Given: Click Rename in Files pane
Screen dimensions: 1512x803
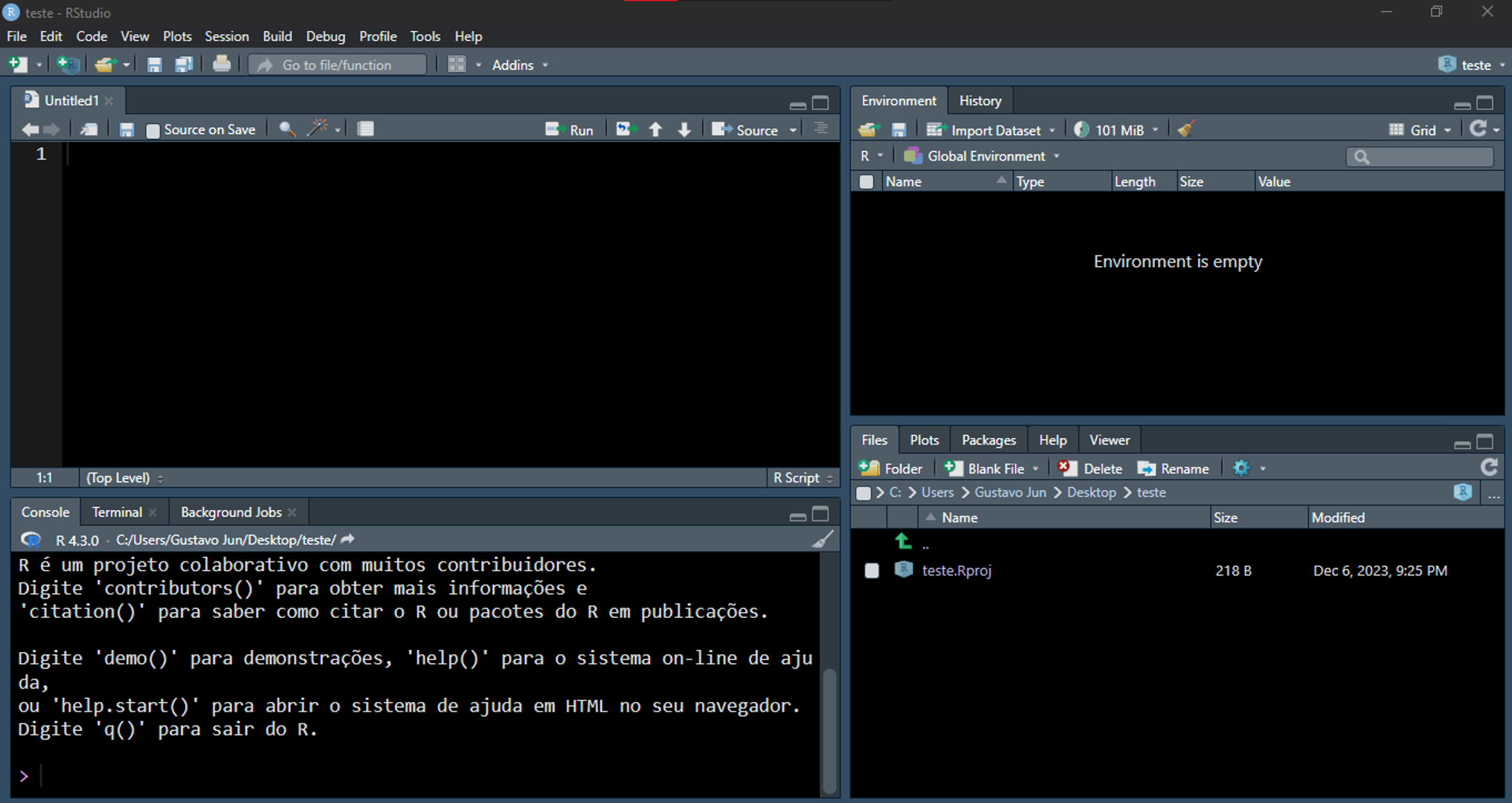Looking at the screenshot, I should [1174, 468].
